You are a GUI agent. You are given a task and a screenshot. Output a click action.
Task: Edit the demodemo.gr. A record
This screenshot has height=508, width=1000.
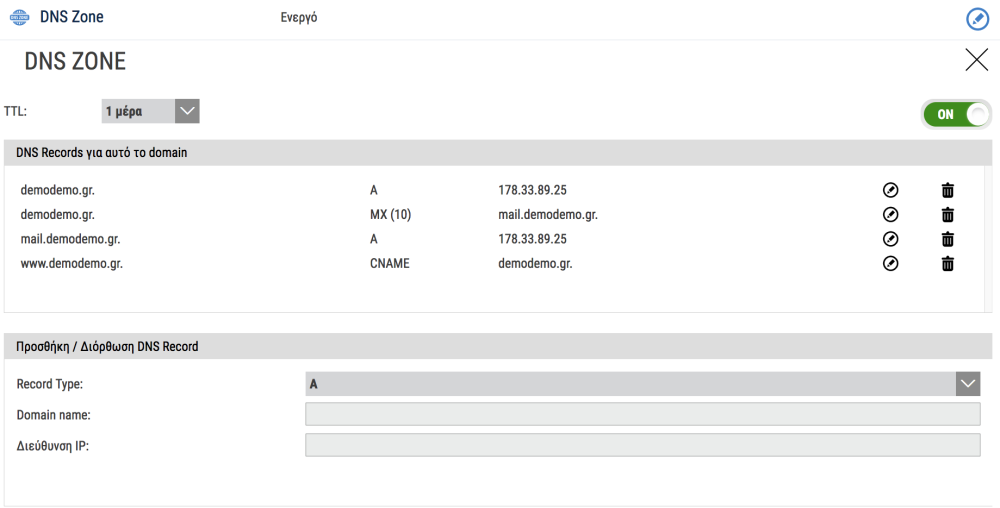pyautogui.click(x=890, y=189)
